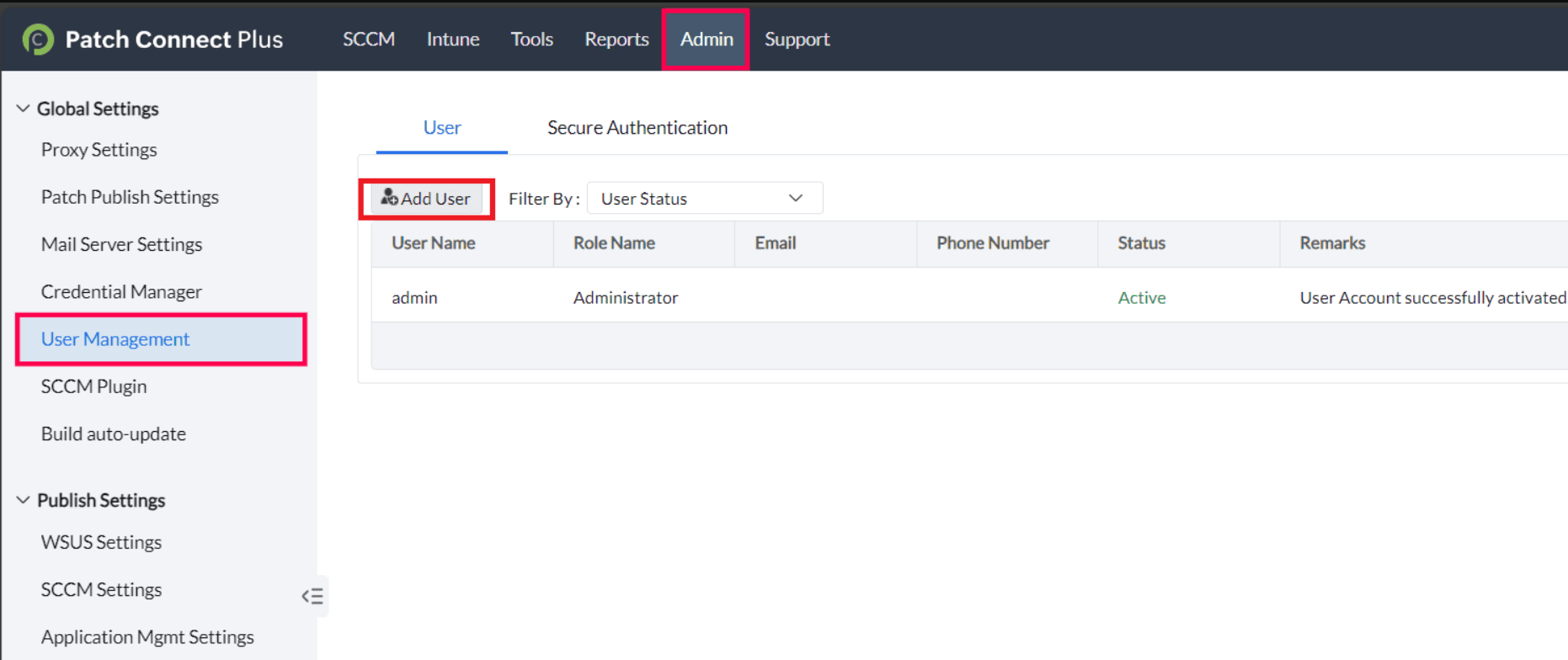Open the Tools menu
1568x660 pixels.
(x=532, y=40)
